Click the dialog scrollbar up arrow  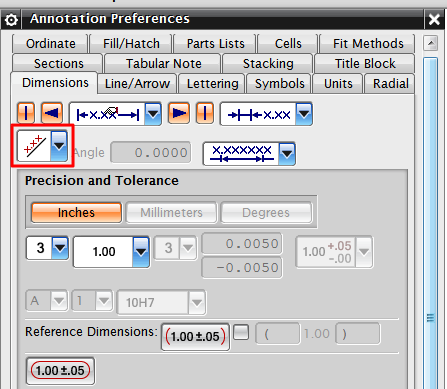[431, 43]
